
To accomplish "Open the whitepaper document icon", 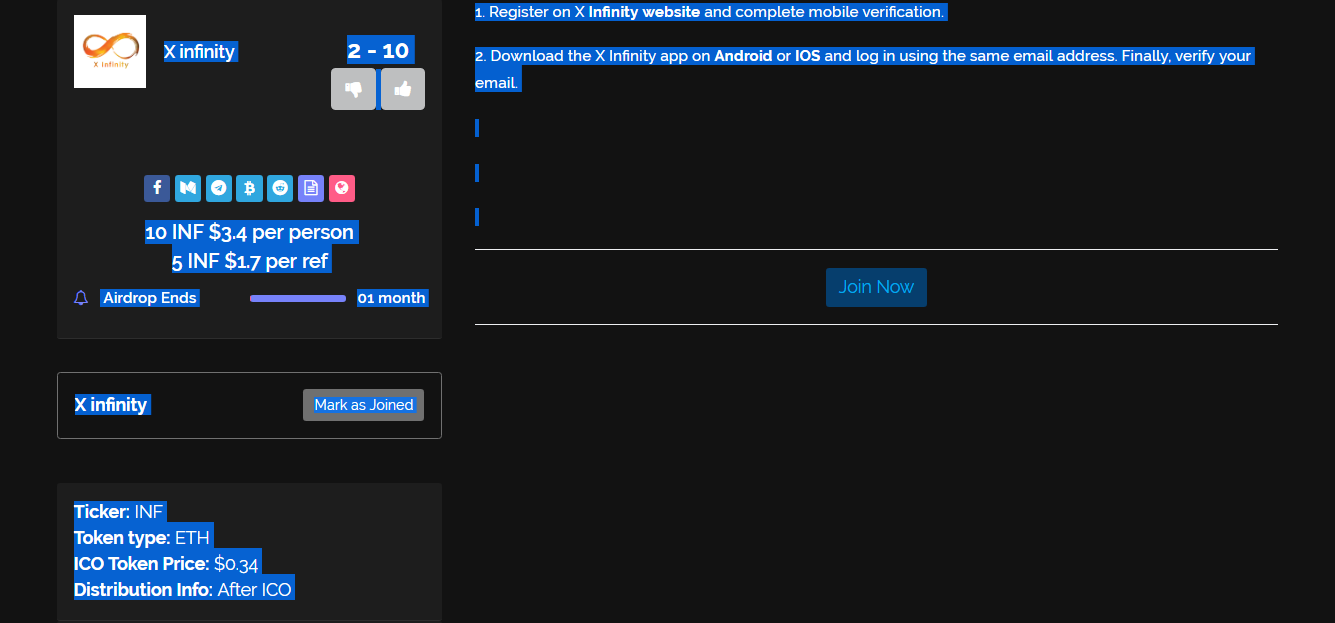I will tap(311, 188).
